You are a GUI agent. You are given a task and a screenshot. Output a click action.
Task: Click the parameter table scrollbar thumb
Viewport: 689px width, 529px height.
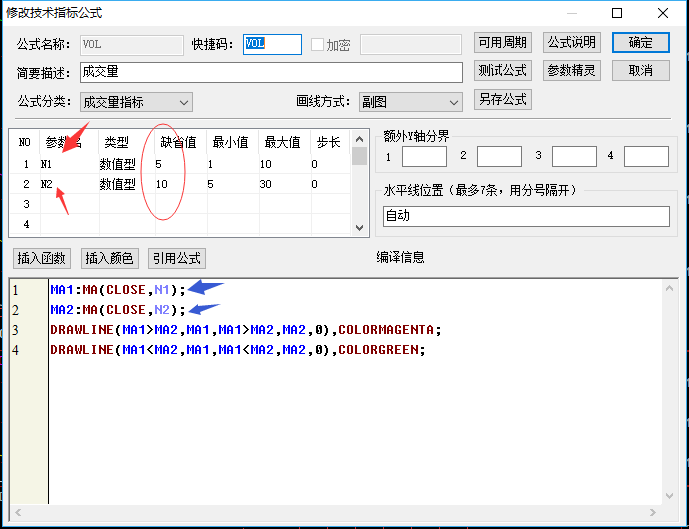[x=359, y=156]
